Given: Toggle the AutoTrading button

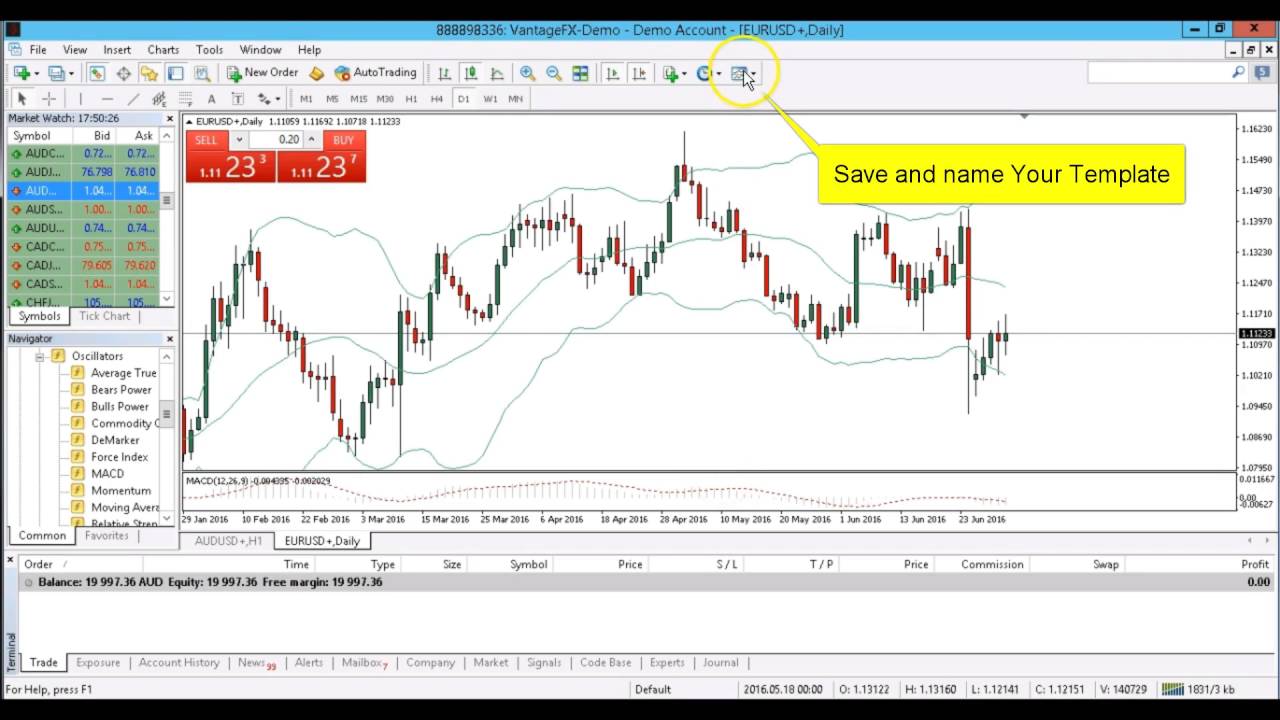Looking at the screenshot, I should (375, 73).
